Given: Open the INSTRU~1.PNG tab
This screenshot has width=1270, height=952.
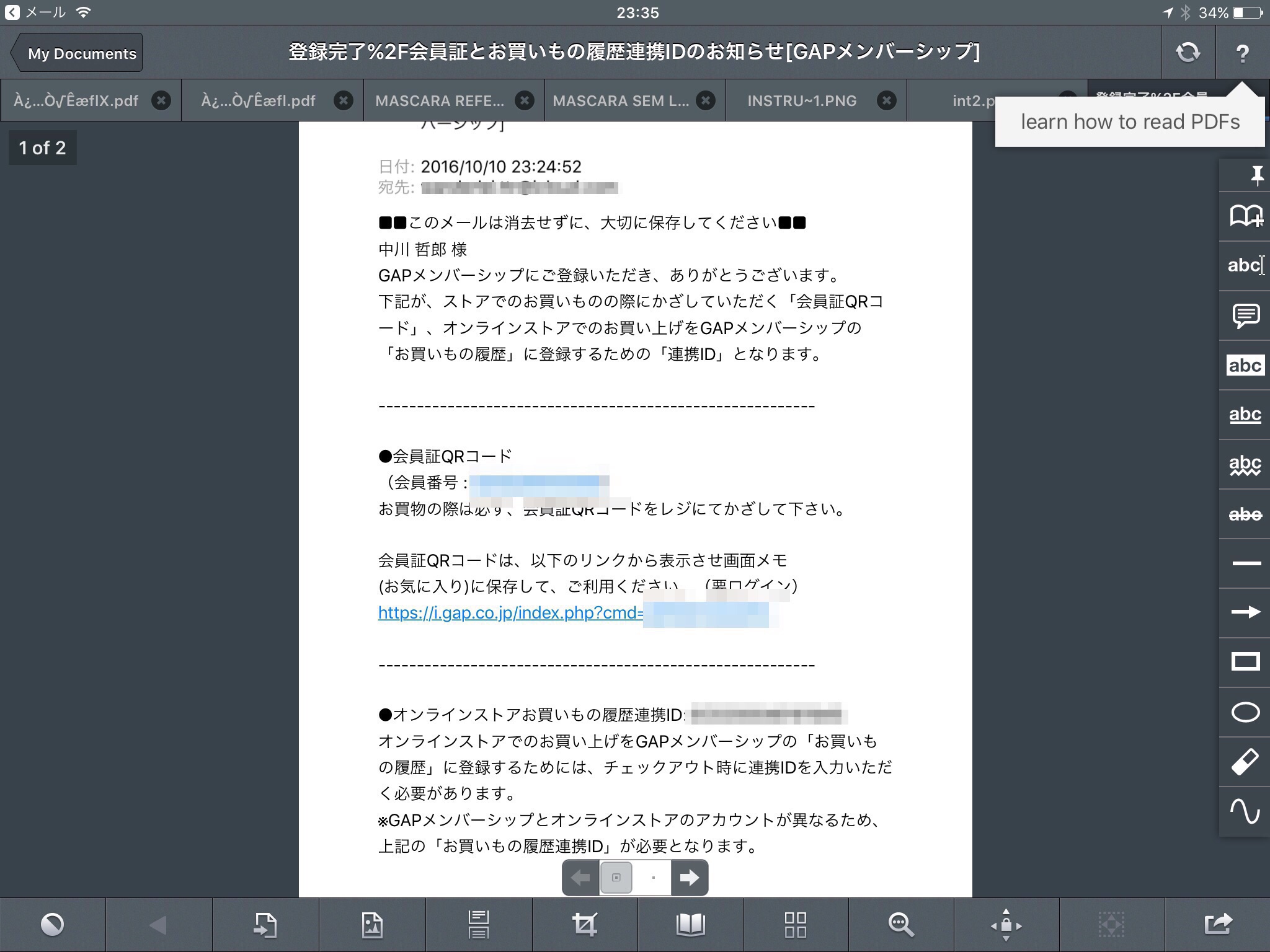Looking at the screenshot, I should (x=802, y=100).
